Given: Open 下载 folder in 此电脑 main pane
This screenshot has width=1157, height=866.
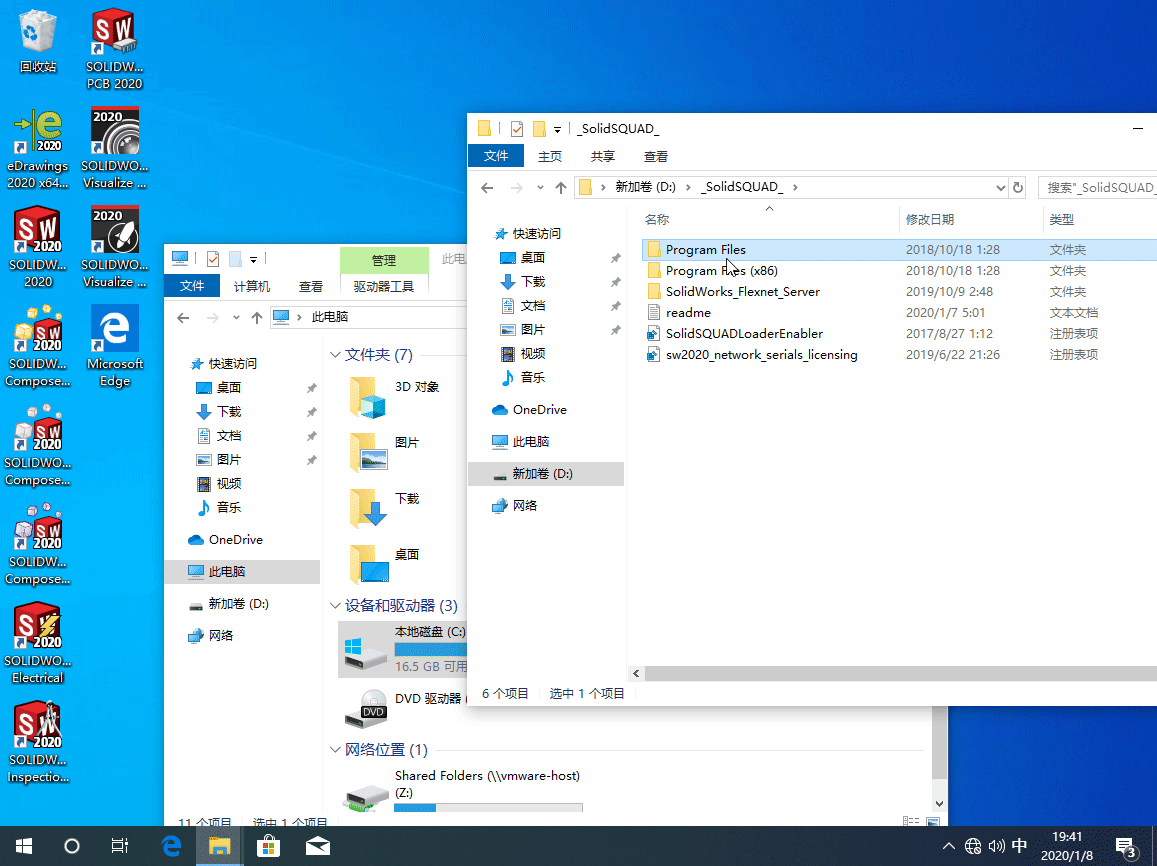Looking at the screenshot, I should click(x=385, y=508).
